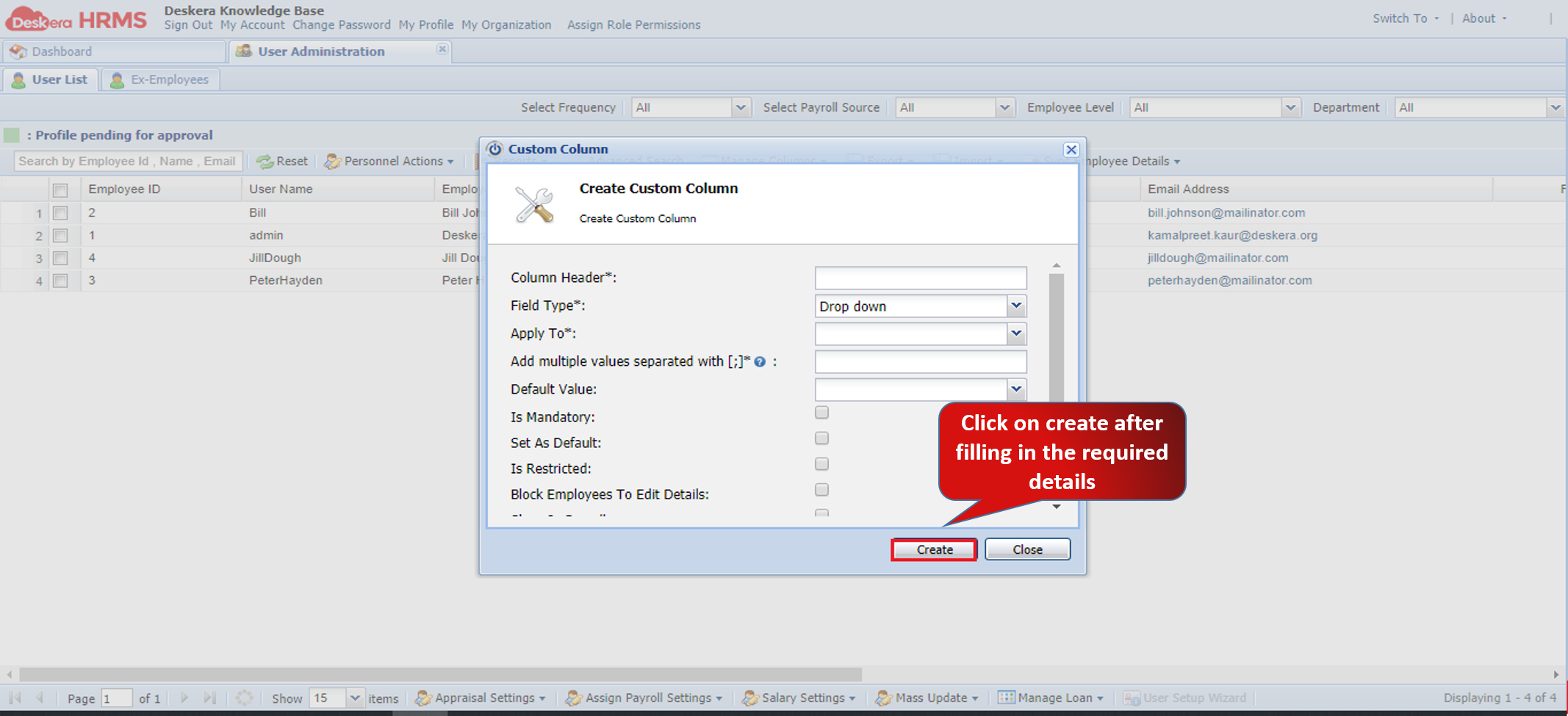This screenshot has width=1568, height=716.
Task: Open the Assign Role Permissions link
Action: (633, 25)
